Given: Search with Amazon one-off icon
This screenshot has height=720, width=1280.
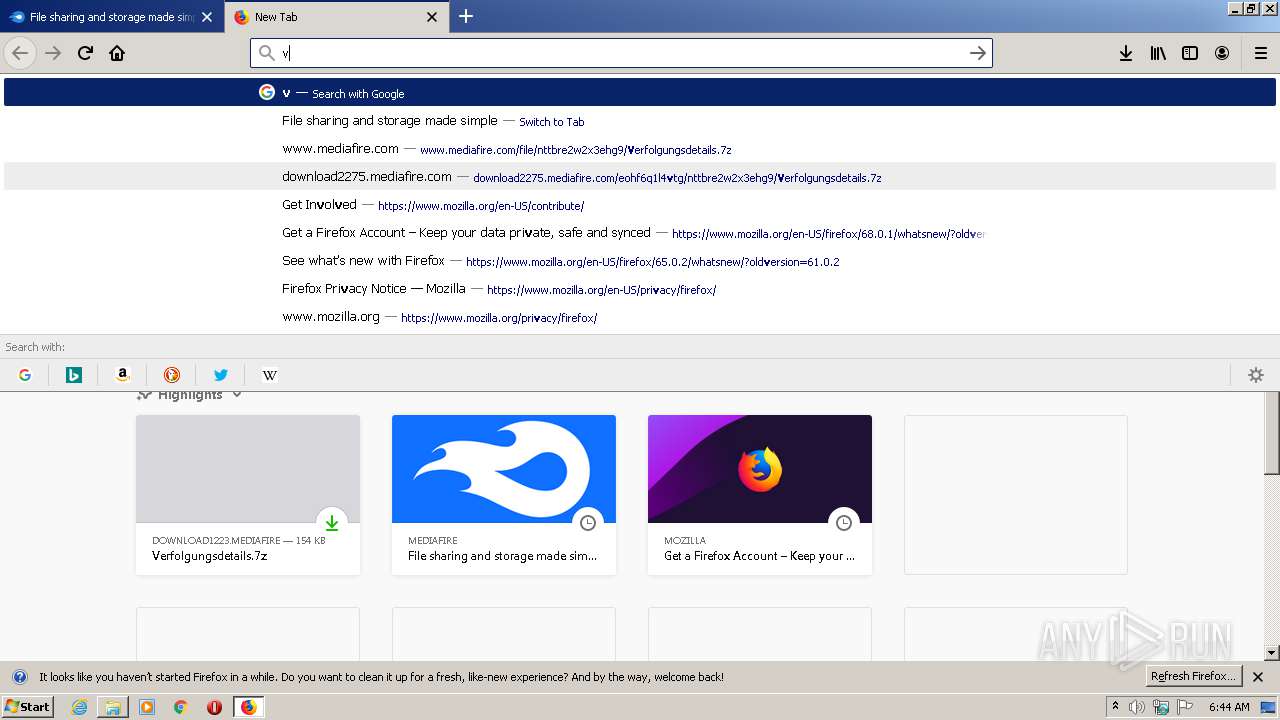Looking at the screenshot, I should [x=123, y=375].
